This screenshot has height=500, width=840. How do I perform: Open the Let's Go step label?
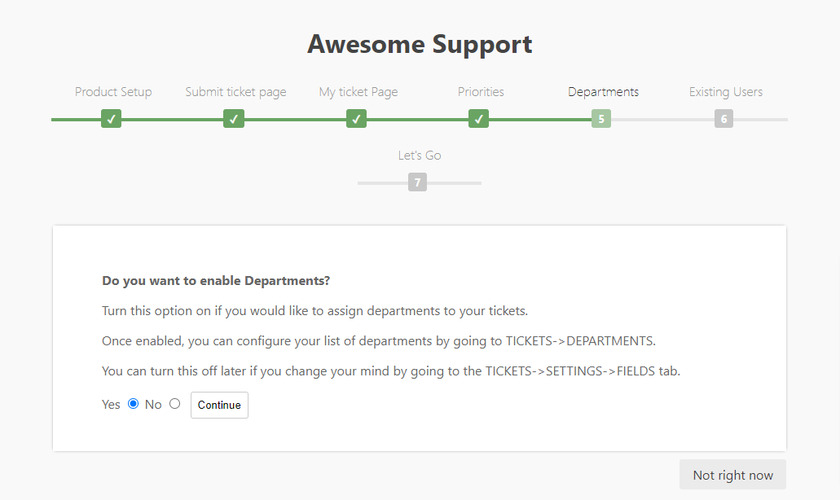coord(419,155)
